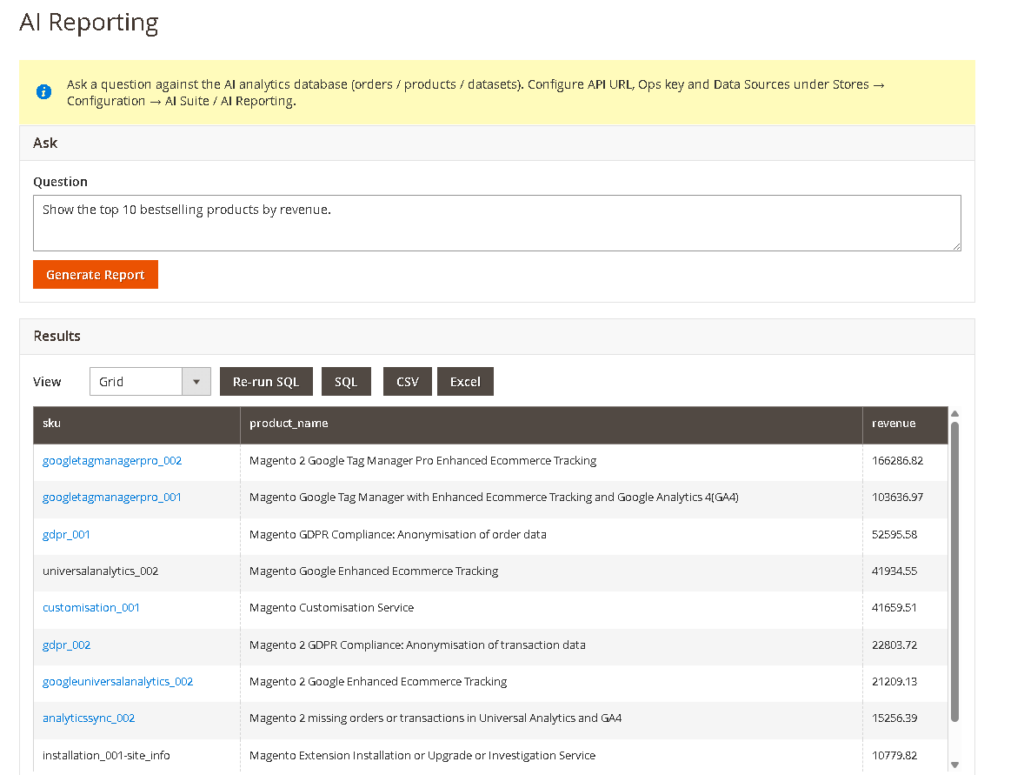Image resolution: width=1024 pixels, height=775 pixels.
Task: Open the googleuniversalanalytics_002 sku link
Action: [x=118, y=681]
